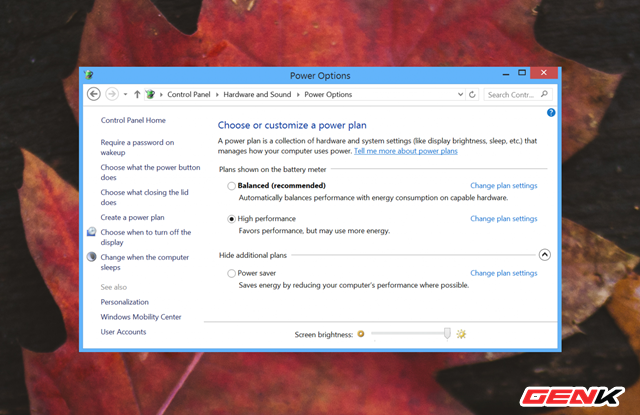Expand the arrow after Control Panel breadcrumb
This screenshot has width=640, height=415.
[217, 95]
